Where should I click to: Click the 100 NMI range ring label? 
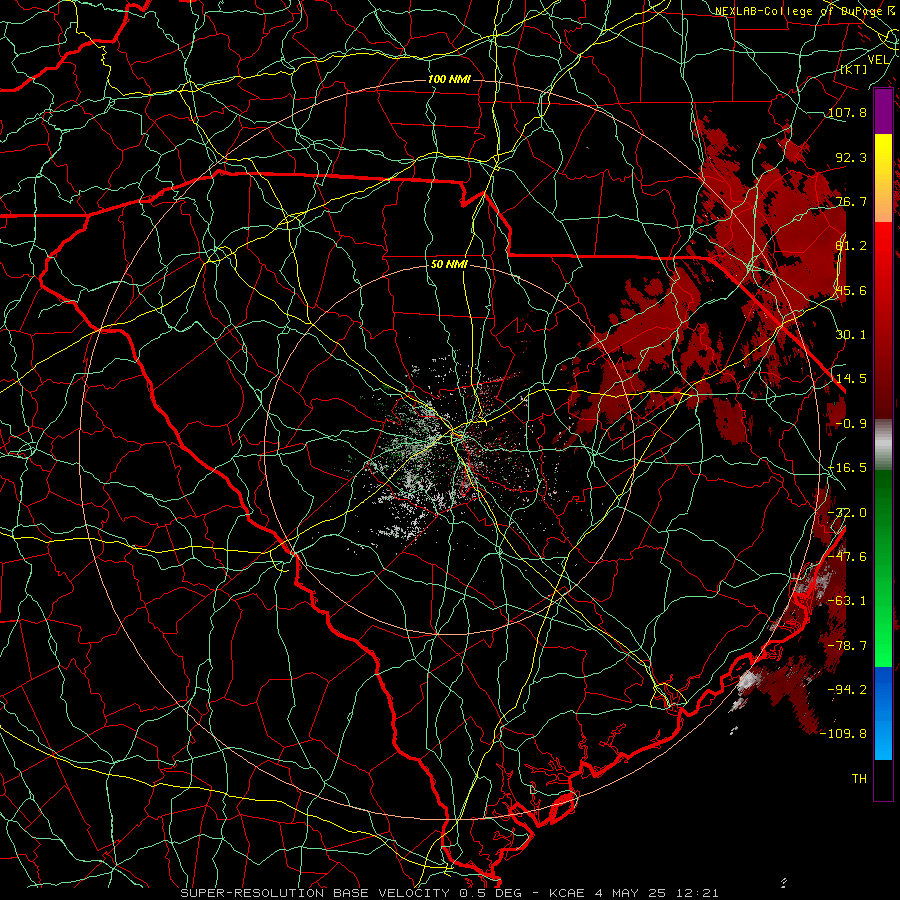coord(449,79)
